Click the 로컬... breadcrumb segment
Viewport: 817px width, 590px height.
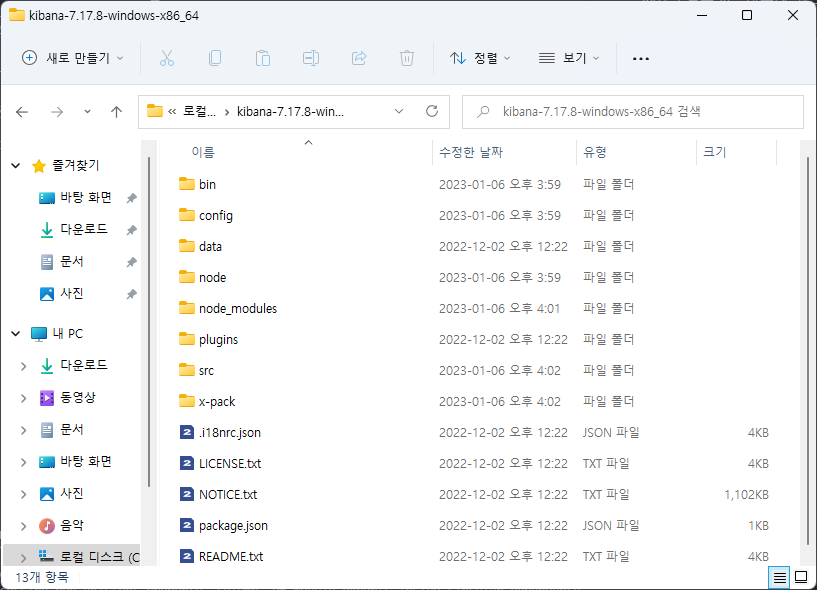[x=199, y=111]
